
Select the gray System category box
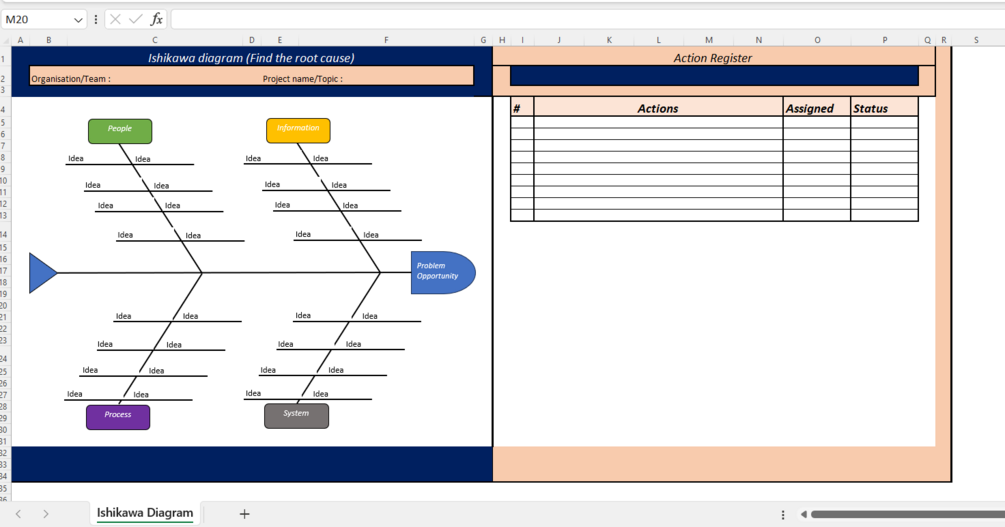pos(296,415)
